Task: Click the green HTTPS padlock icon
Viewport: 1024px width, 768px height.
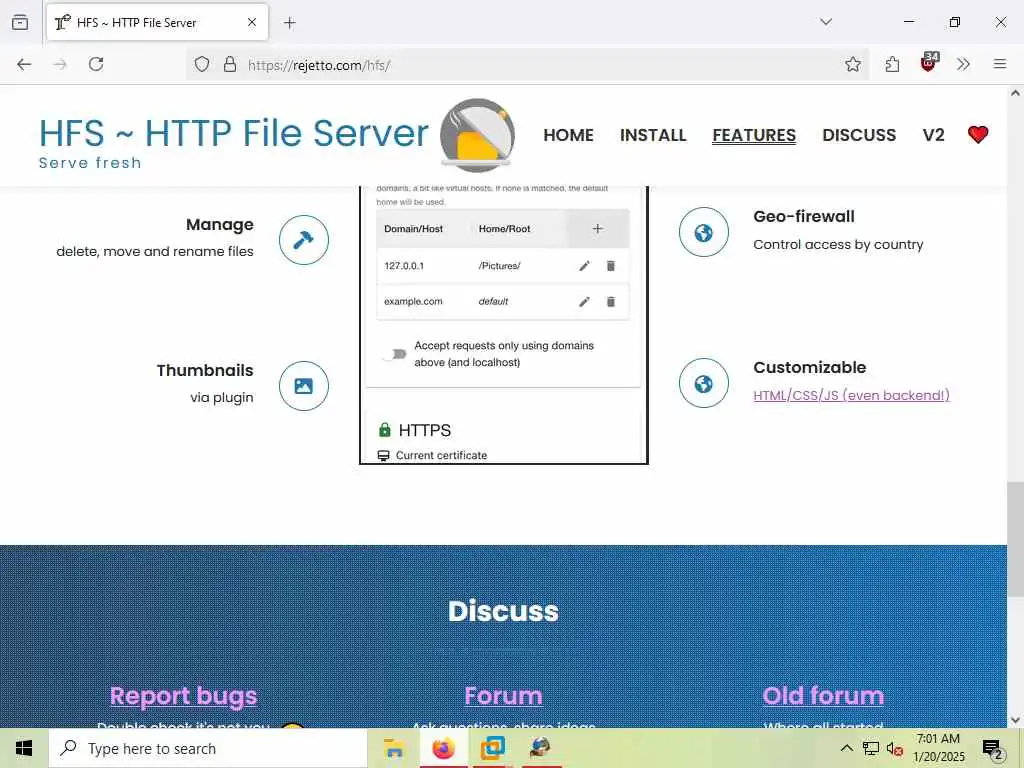Action: pos(385,430)
